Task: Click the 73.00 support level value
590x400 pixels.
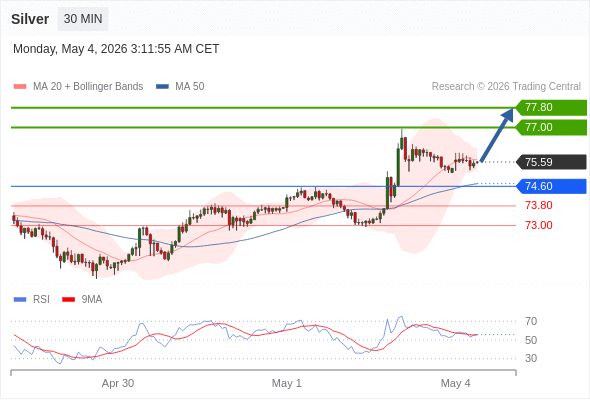Action: coord(539,225)
